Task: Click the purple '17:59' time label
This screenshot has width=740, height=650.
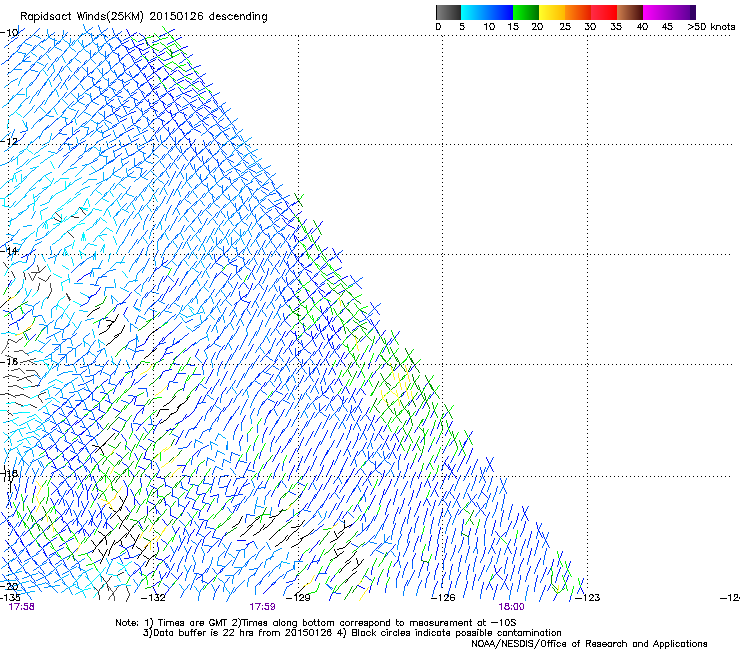Action: click(x=262, y=607)
